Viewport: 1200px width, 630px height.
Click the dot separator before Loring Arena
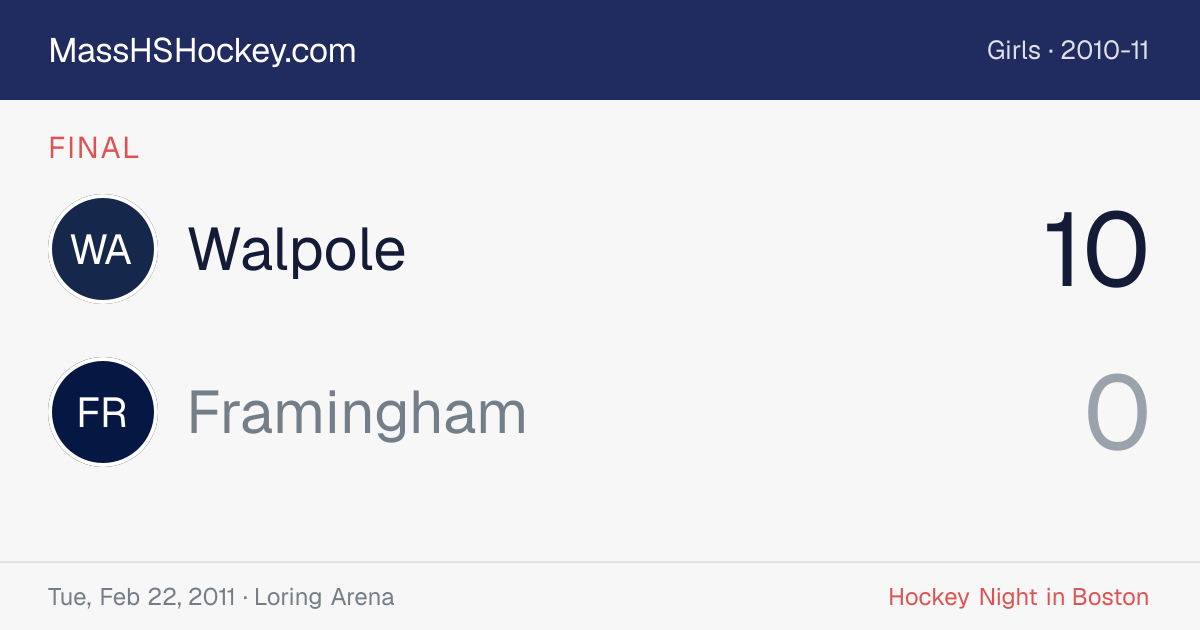pyautogui.click(x=245, y=598)
